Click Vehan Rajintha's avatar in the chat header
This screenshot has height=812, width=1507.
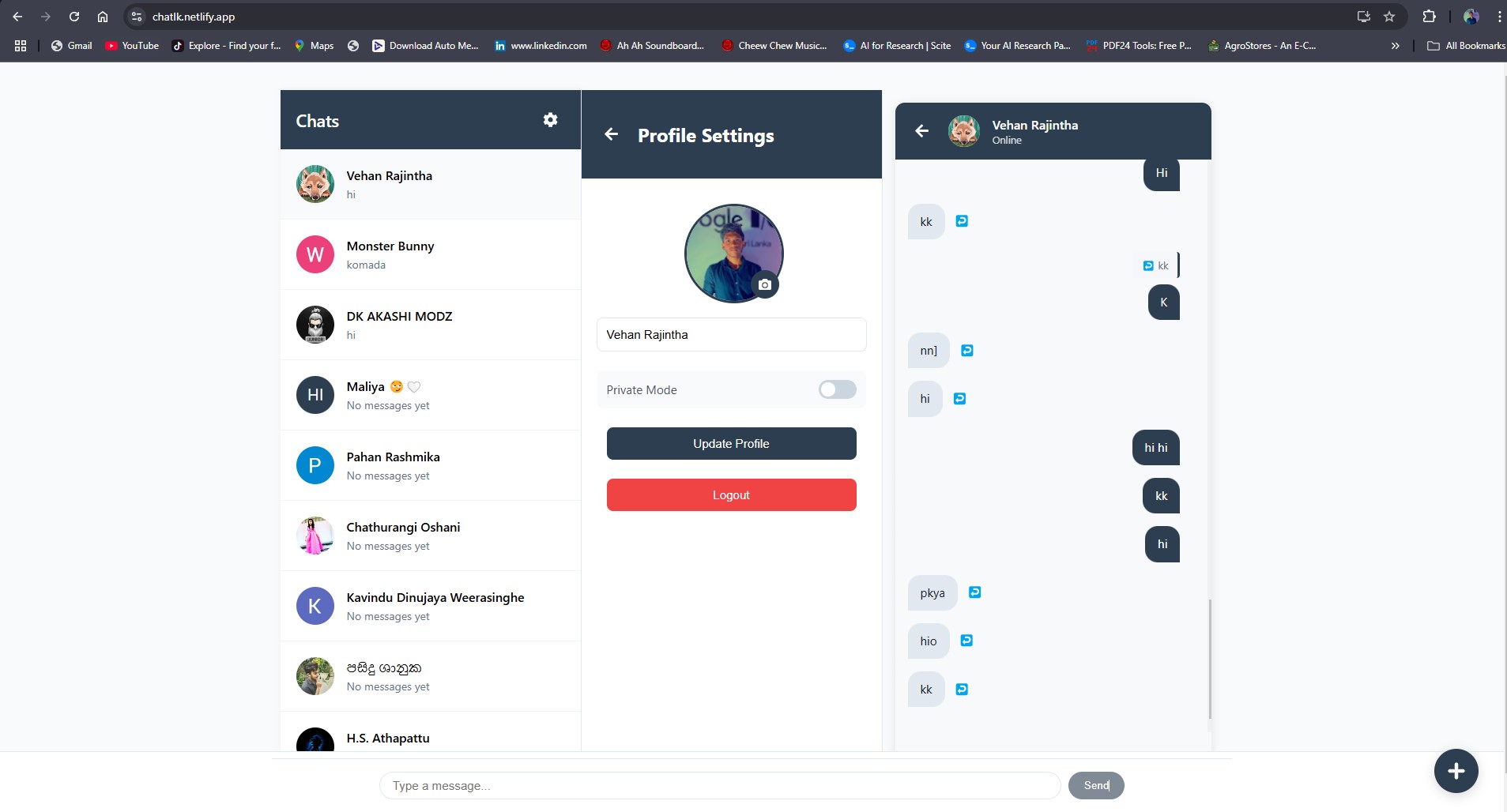click(963, 130)
